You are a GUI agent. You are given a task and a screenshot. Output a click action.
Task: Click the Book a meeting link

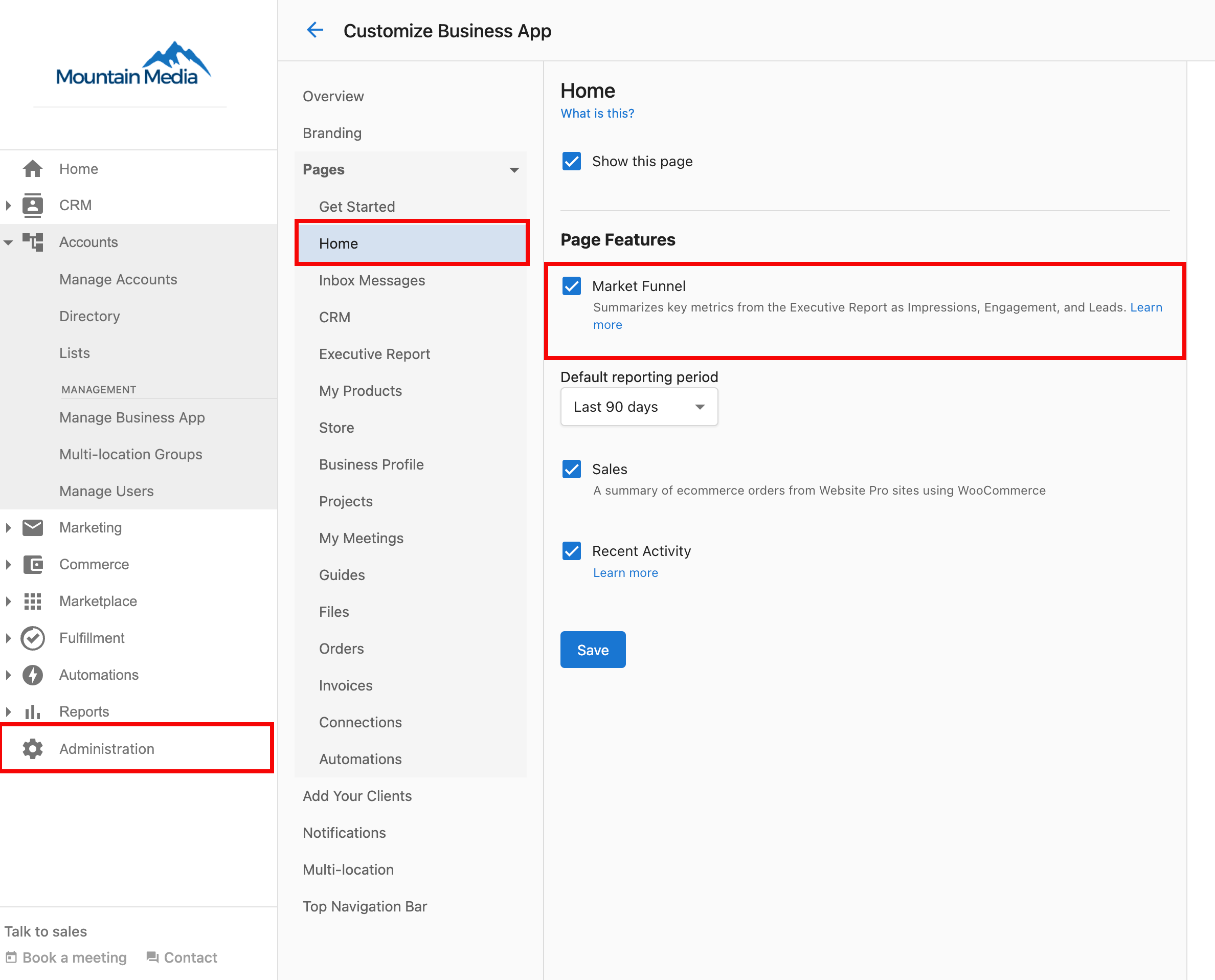click(x=74, y=957)
